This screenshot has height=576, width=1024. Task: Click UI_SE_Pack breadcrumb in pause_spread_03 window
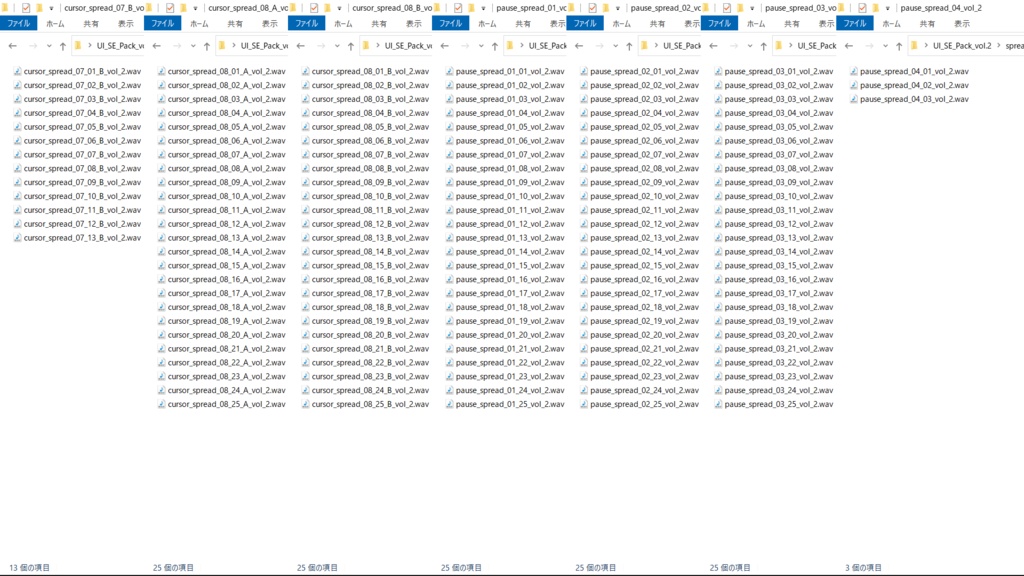click(x=816, y=46)
